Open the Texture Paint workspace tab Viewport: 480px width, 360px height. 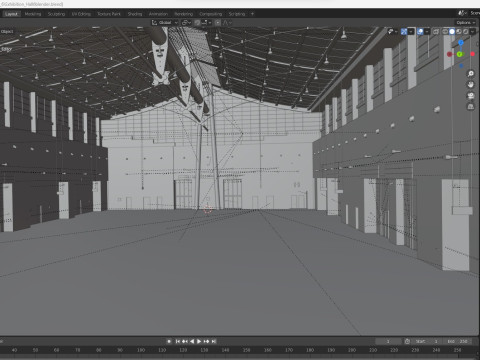(x=109, y=14)
